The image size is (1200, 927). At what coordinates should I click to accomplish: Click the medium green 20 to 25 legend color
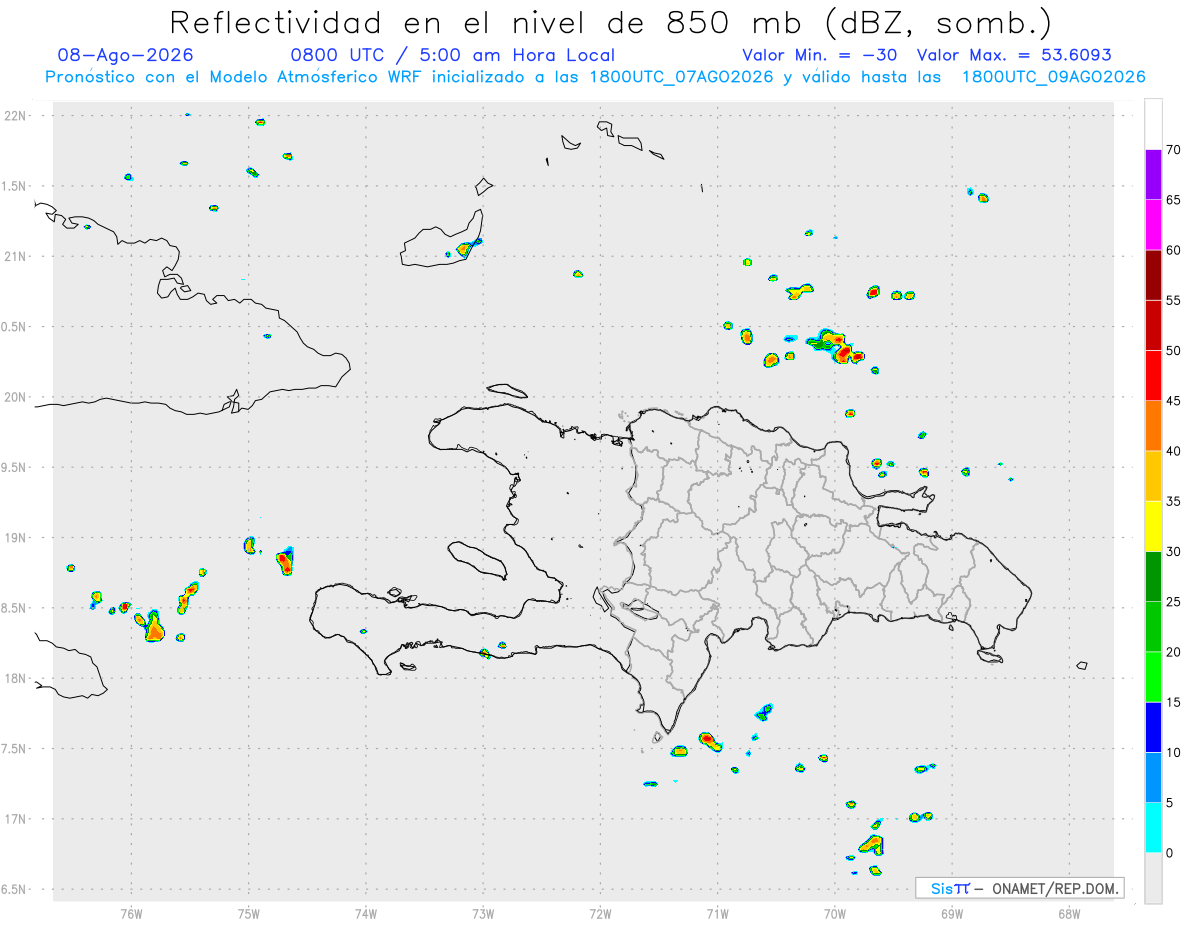pos(1153,627)
